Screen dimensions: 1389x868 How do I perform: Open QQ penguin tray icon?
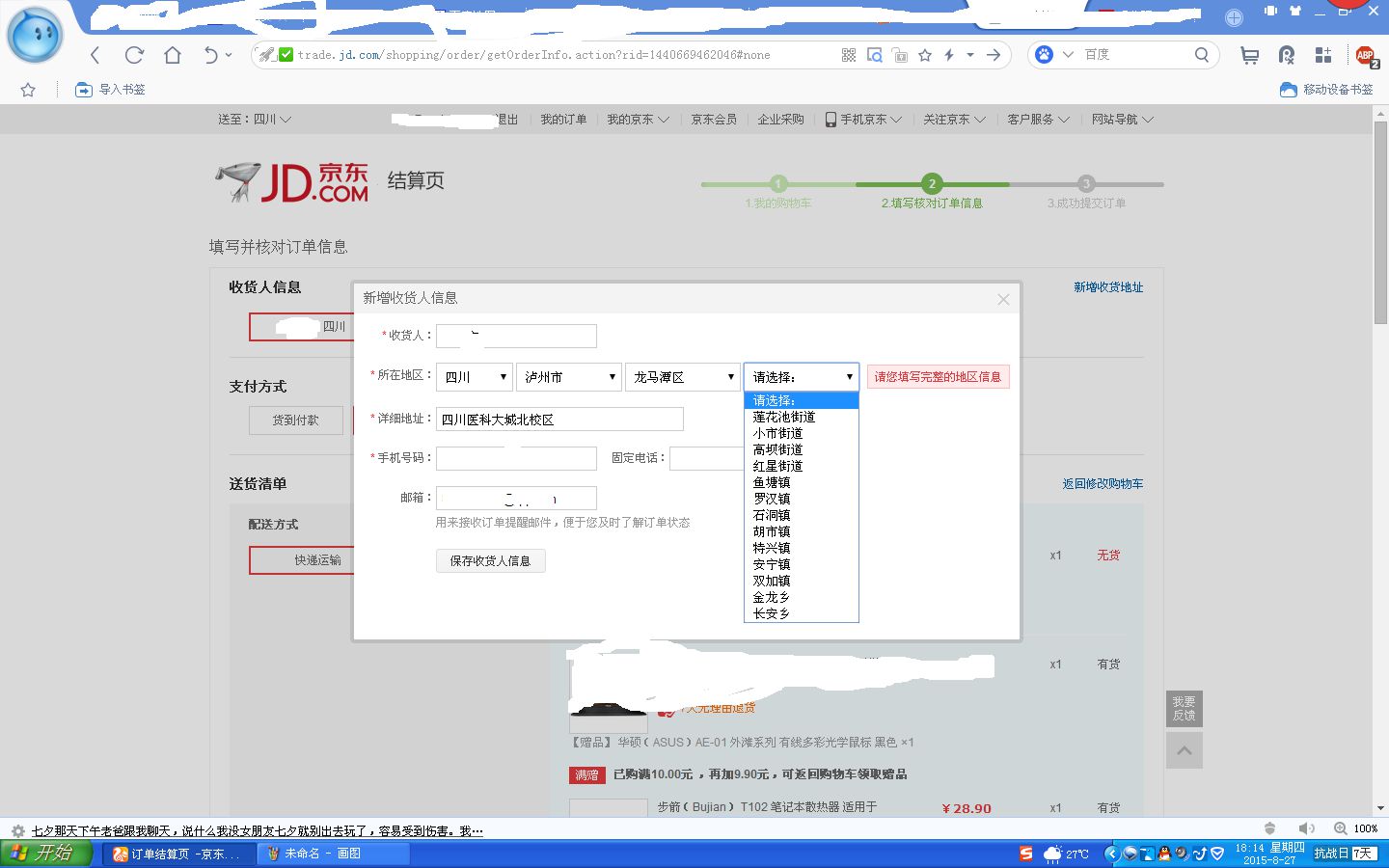click(x=1164, y=854)
